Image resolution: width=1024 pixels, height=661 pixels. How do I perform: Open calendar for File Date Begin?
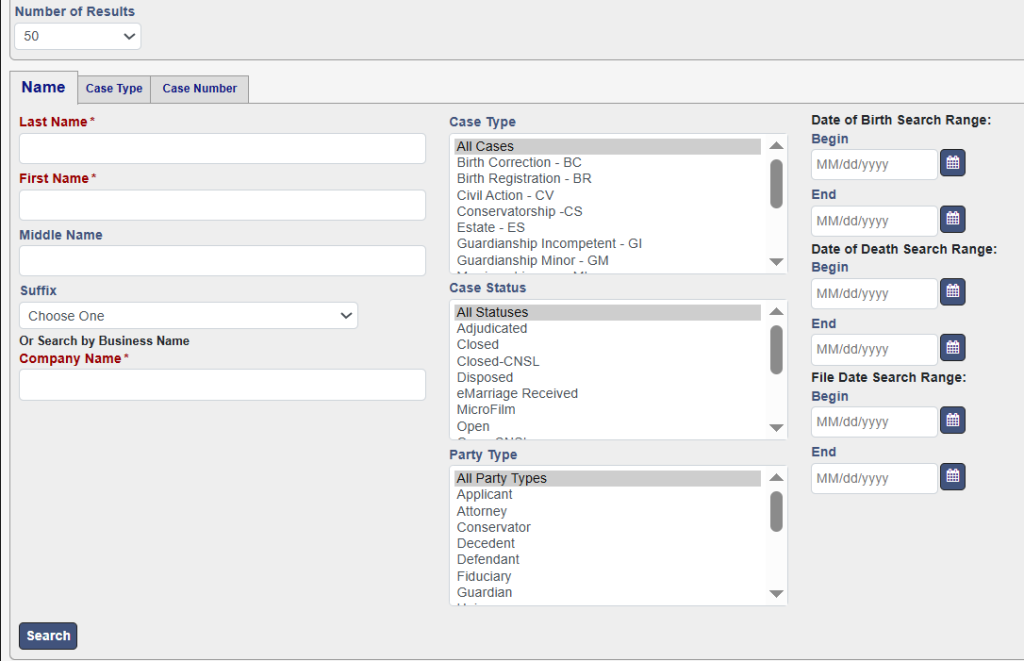point(953,421)
